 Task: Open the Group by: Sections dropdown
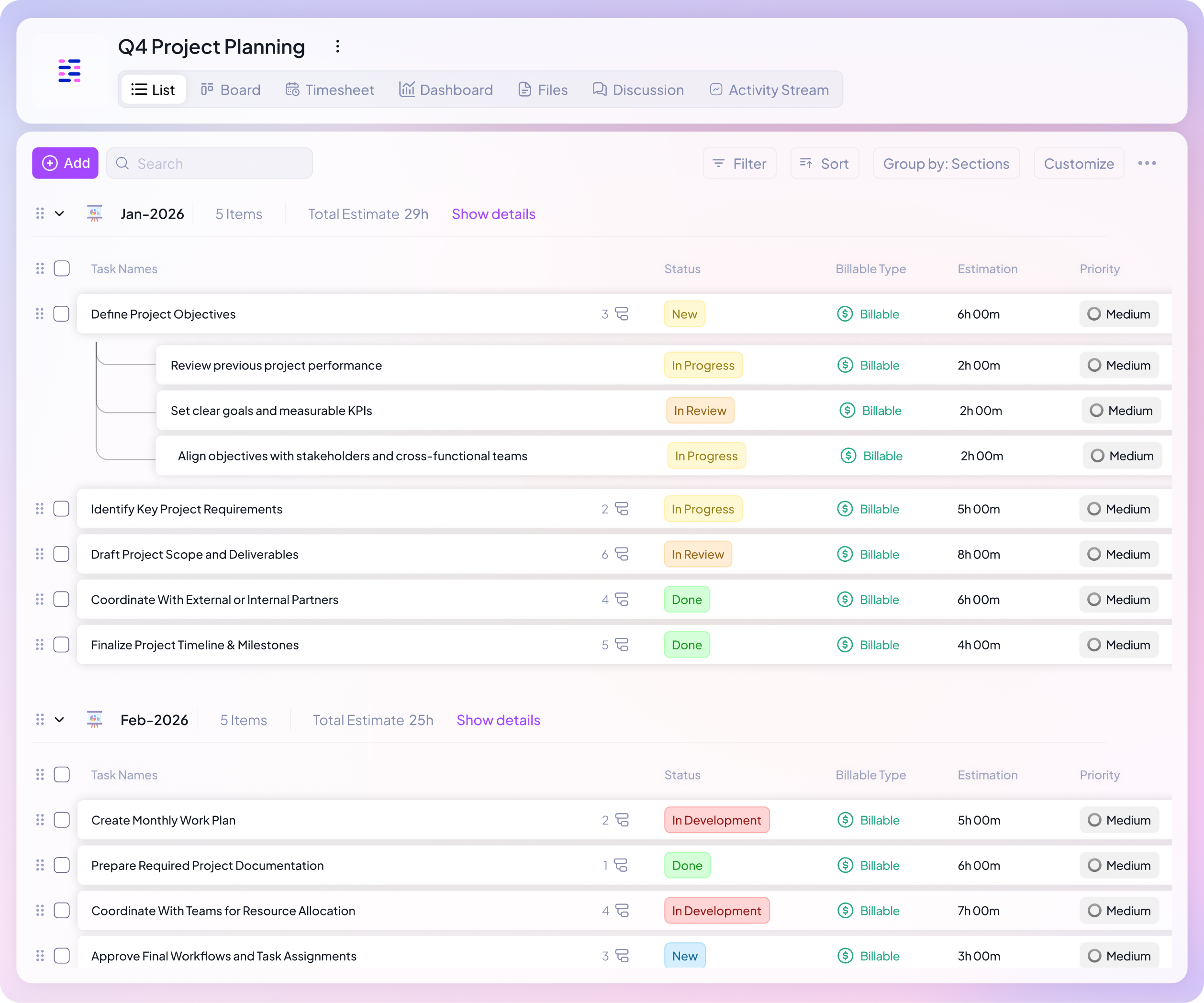(946, 164)
